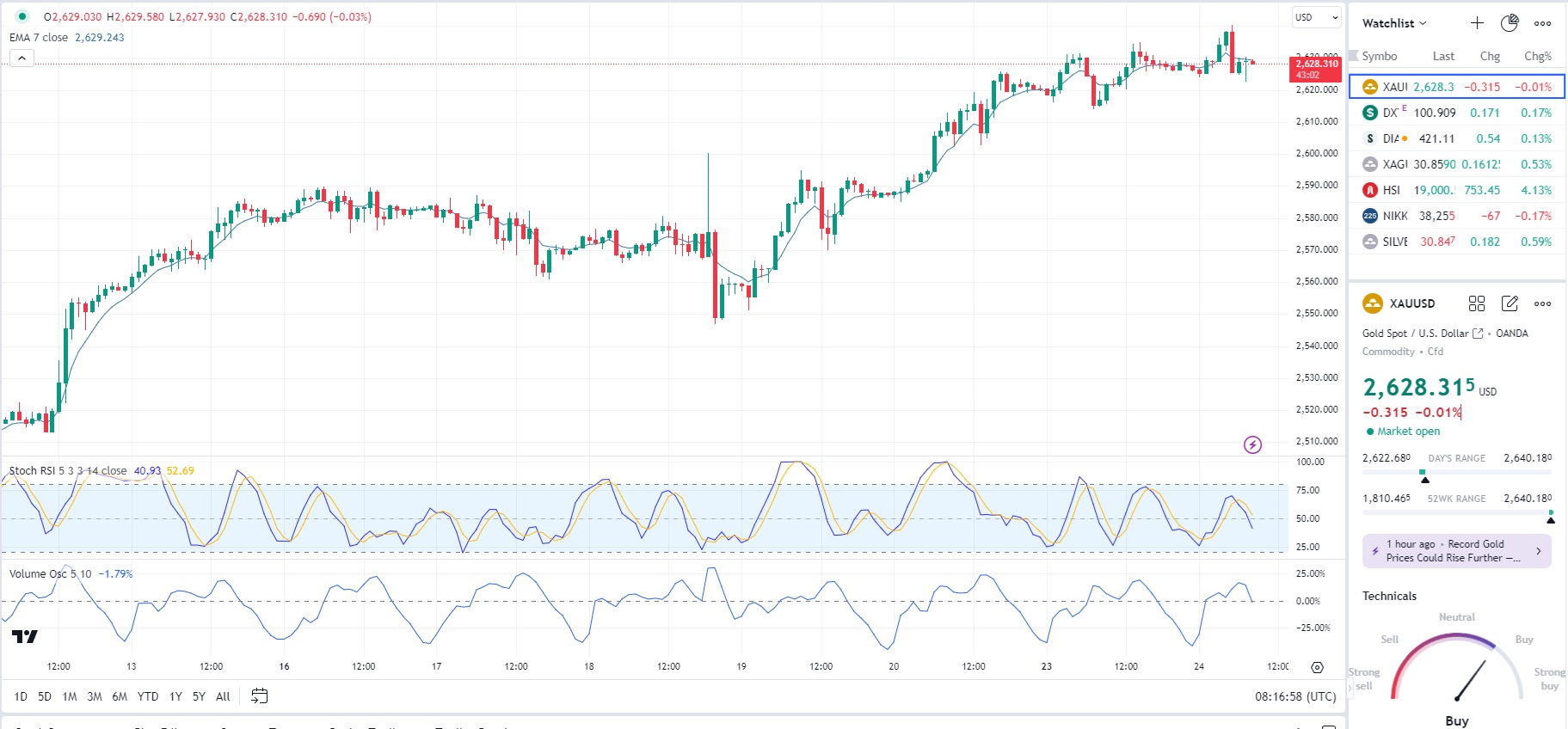Click the 08:16:58 (UTC) timezone button
Image resolution: width=1568 pixels, height=729 pixels.
[1294, 696]
